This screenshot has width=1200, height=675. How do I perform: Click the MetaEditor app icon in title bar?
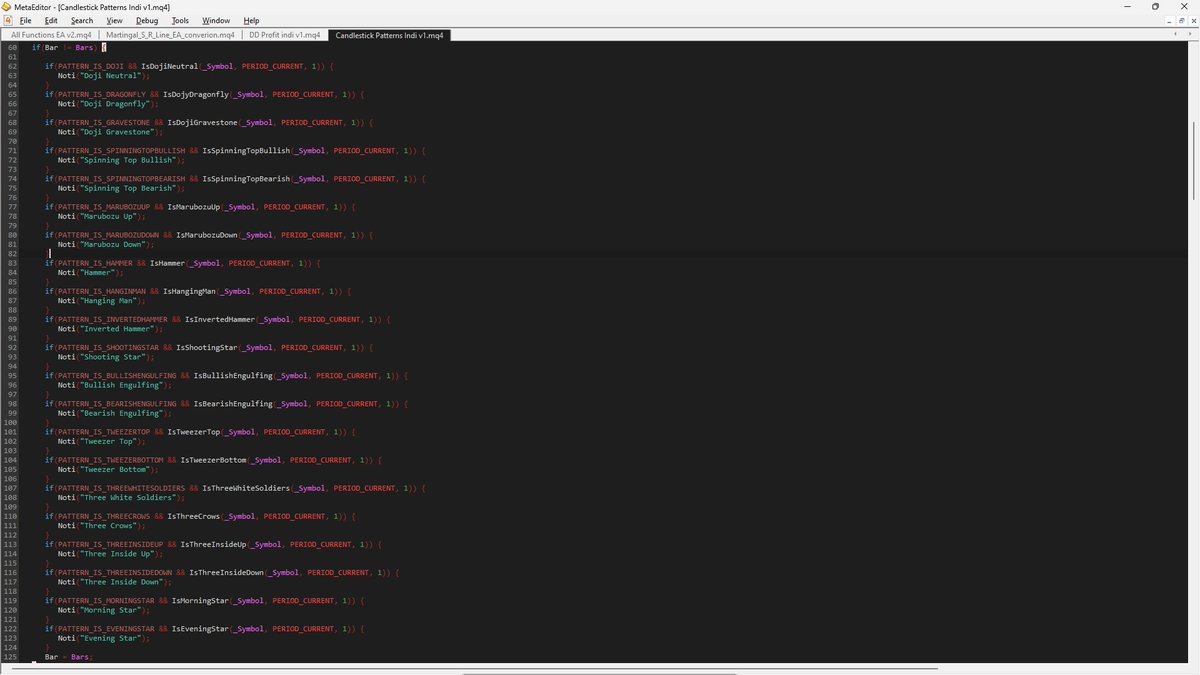pos(6,6)
